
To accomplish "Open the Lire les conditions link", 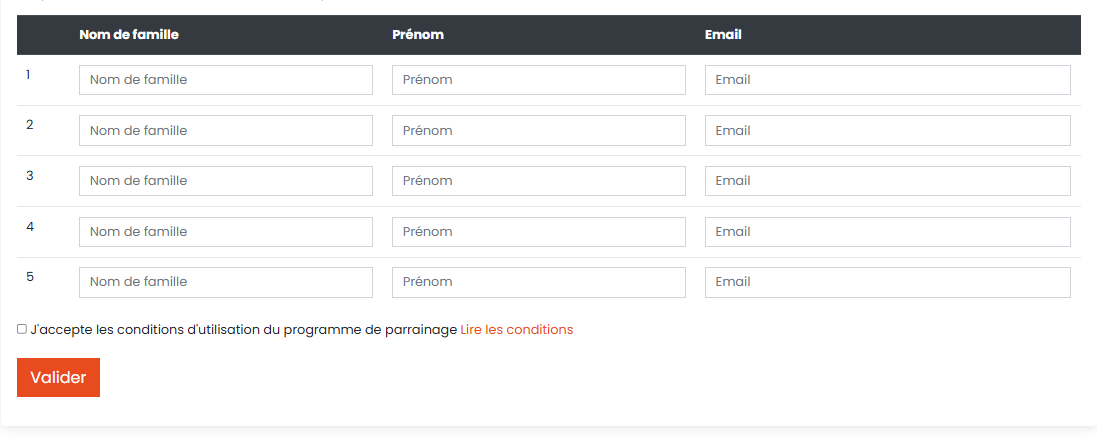I will pos(516,329).
